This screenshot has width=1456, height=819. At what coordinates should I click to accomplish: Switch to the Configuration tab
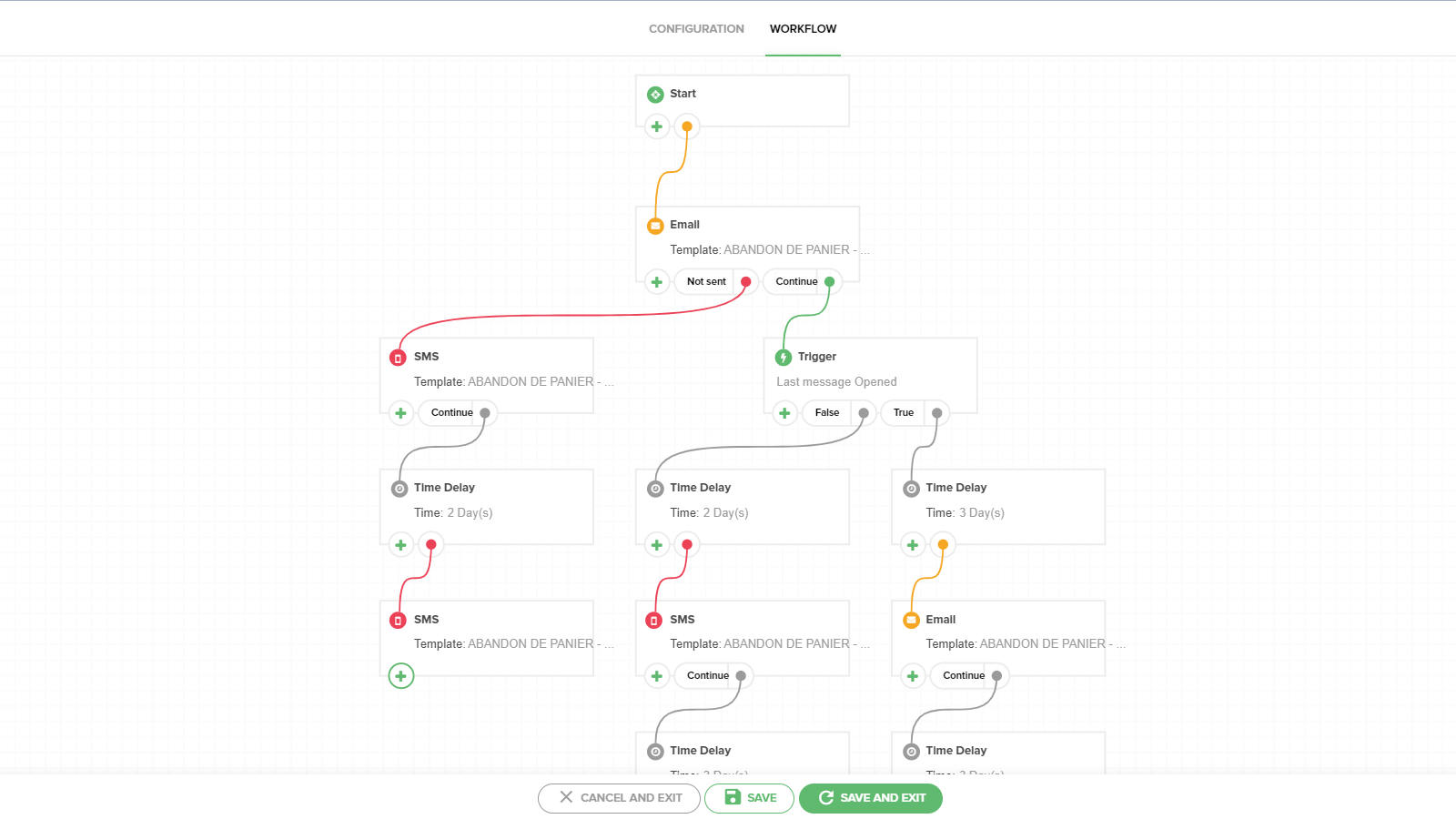696,29
